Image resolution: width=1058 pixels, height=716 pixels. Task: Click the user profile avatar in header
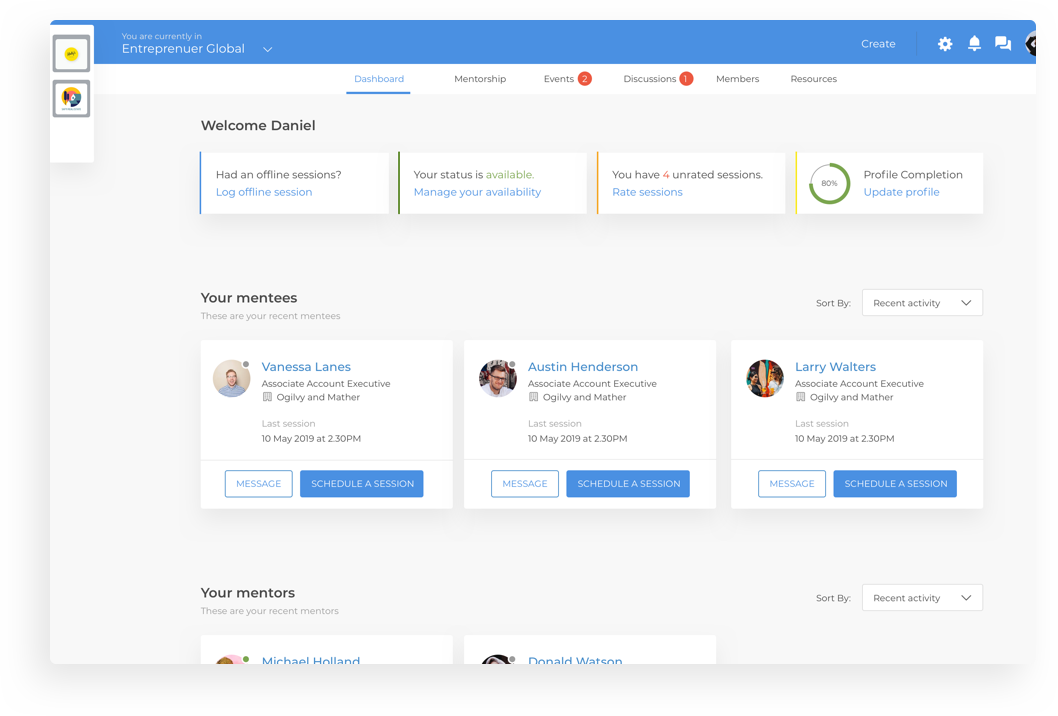point(1030,44)
